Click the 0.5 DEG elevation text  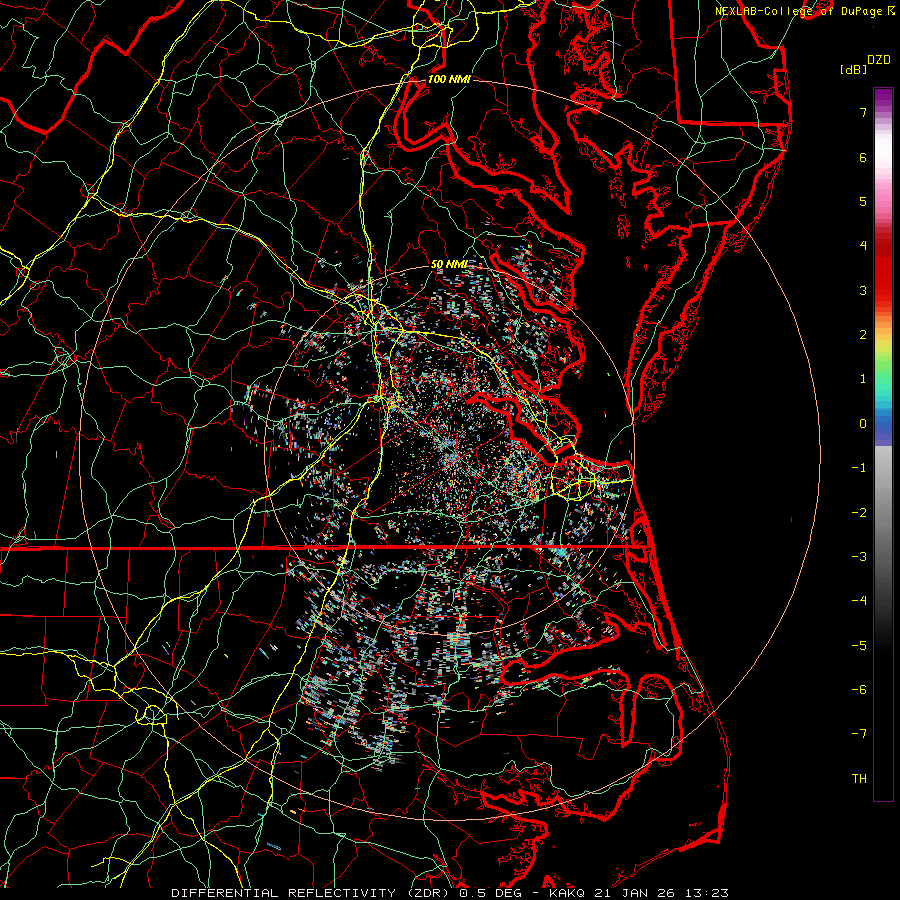coord(490,893)
